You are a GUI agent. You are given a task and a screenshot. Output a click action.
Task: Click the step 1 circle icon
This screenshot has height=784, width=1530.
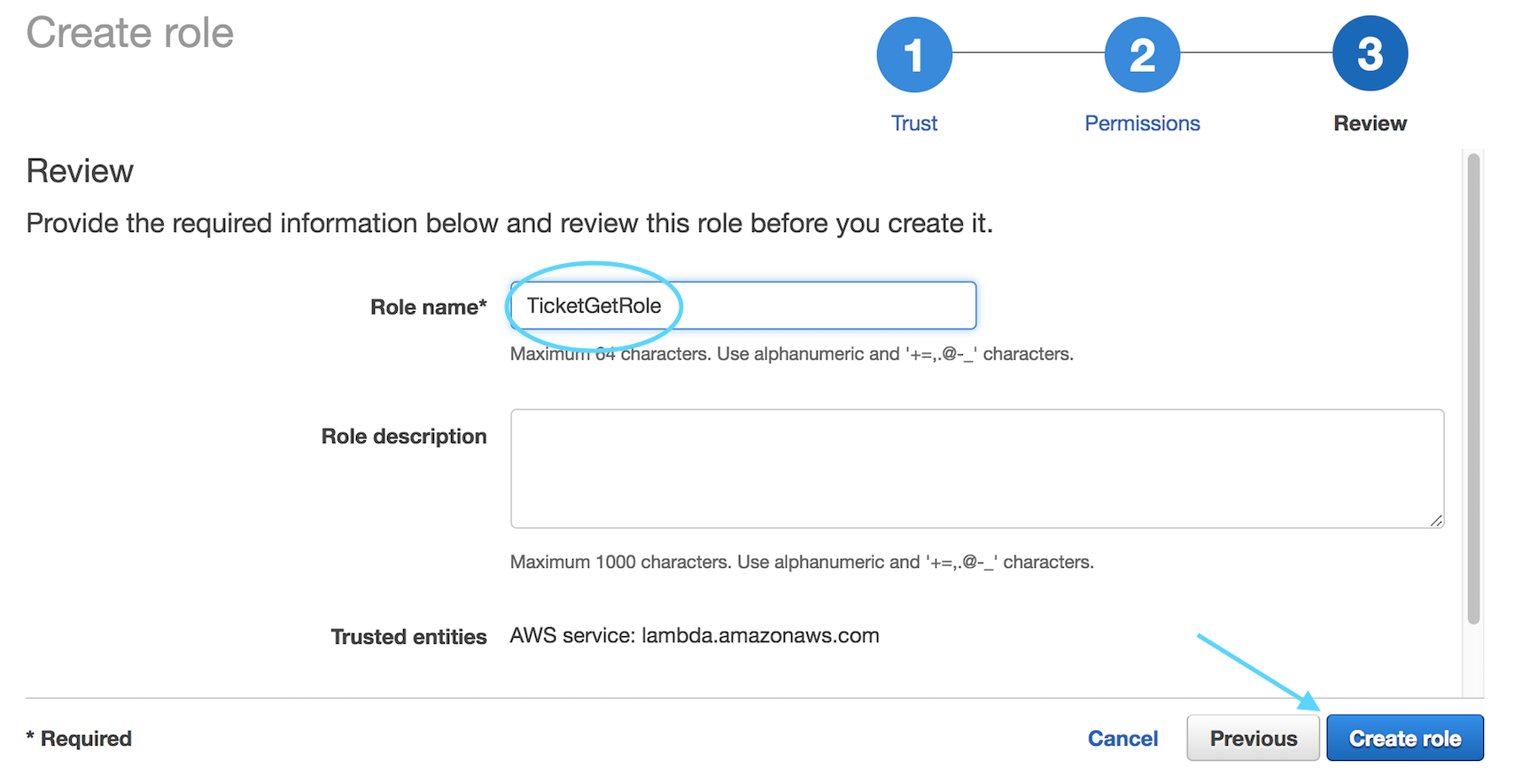pos(913,54)
